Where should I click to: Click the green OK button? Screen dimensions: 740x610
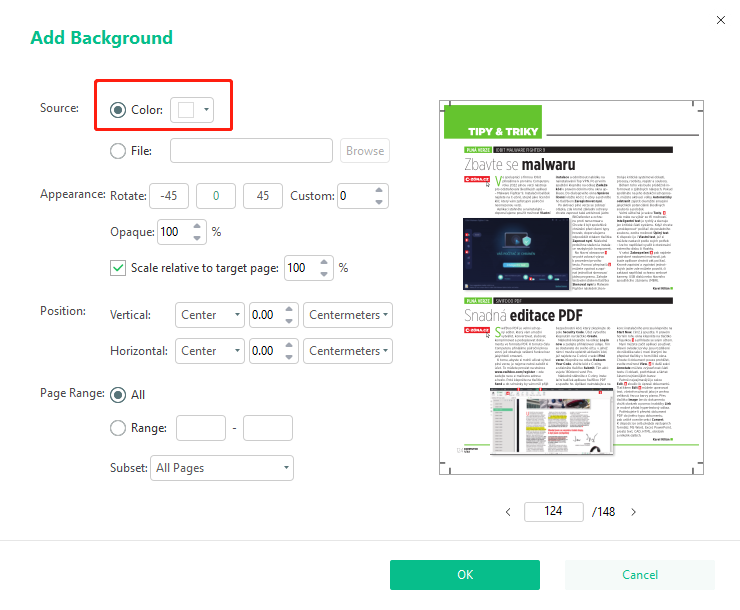point(465,575)
